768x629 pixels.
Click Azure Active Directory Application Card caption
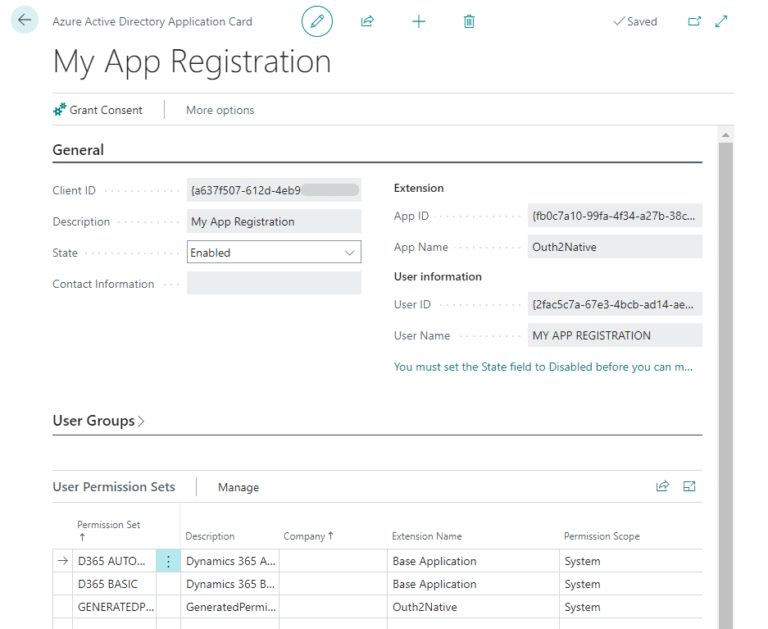(x=152, y=22)
